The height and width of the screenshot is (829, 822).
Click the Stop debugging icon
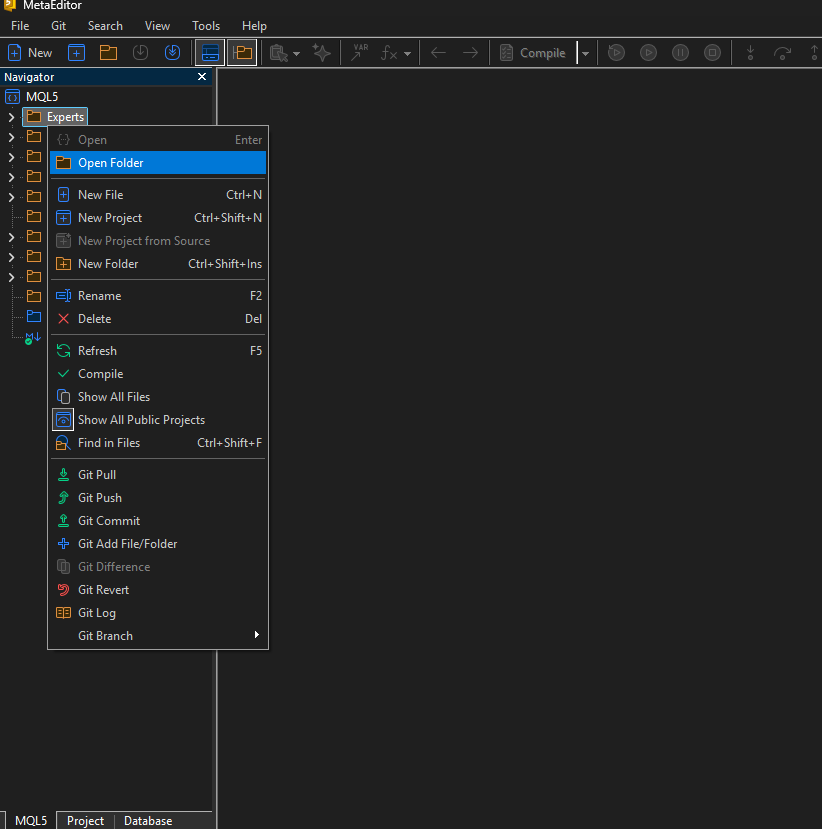[x=712, y=53]
